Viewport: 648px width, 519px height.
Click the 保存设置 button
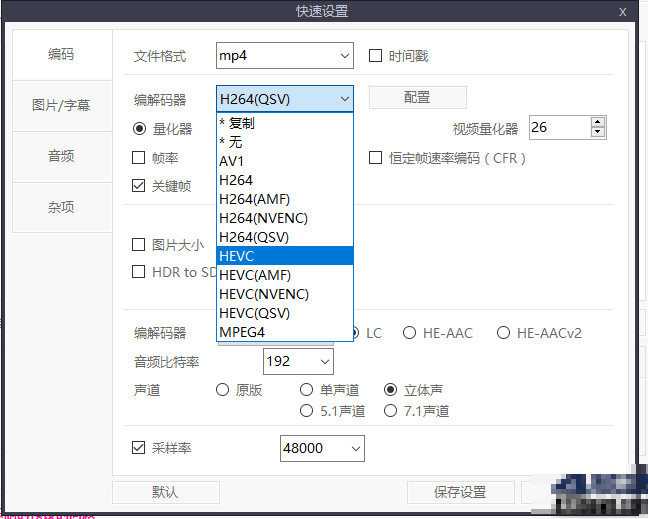[460, 492]
